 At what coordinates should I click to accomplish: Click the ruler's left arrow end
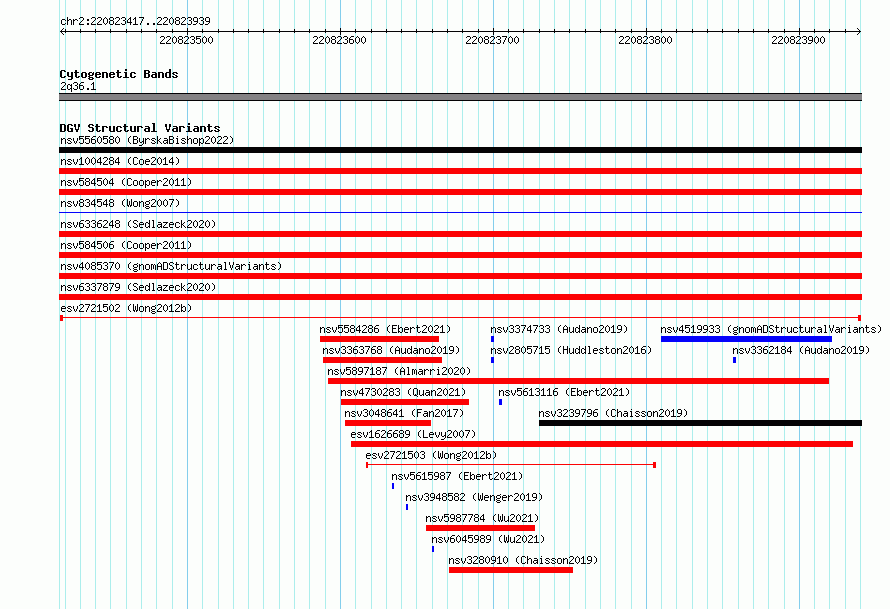pyautogui.click(x=62, y=32)
